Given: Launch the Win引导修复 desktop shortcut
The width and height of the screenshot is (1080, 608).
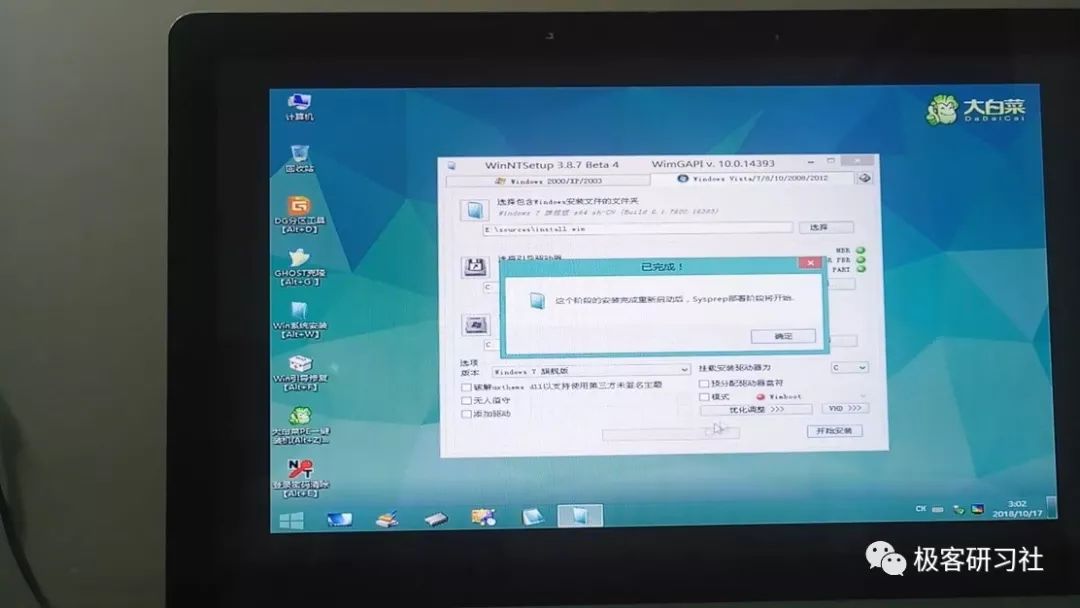Looking at the screenshot, I should pos(300,373).
